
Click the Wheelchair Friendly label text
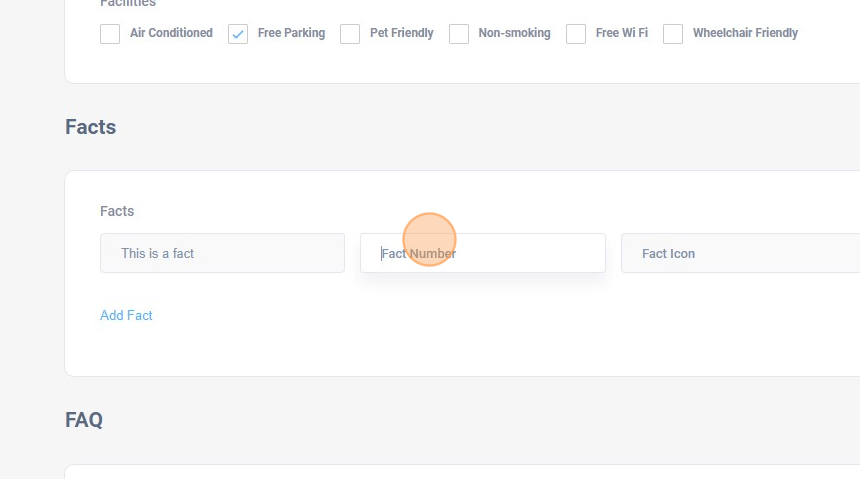tap(745, 33)
